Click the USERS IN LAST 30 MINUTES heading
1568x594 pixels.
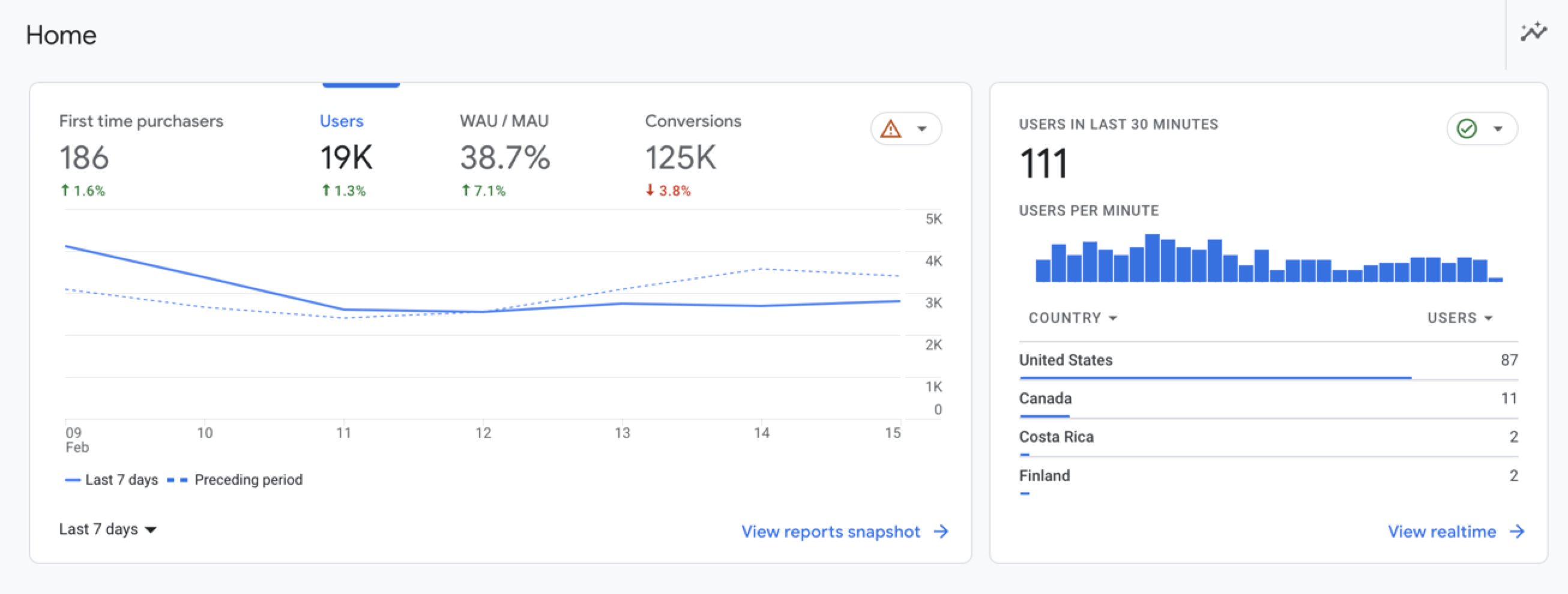point(1118,124)
